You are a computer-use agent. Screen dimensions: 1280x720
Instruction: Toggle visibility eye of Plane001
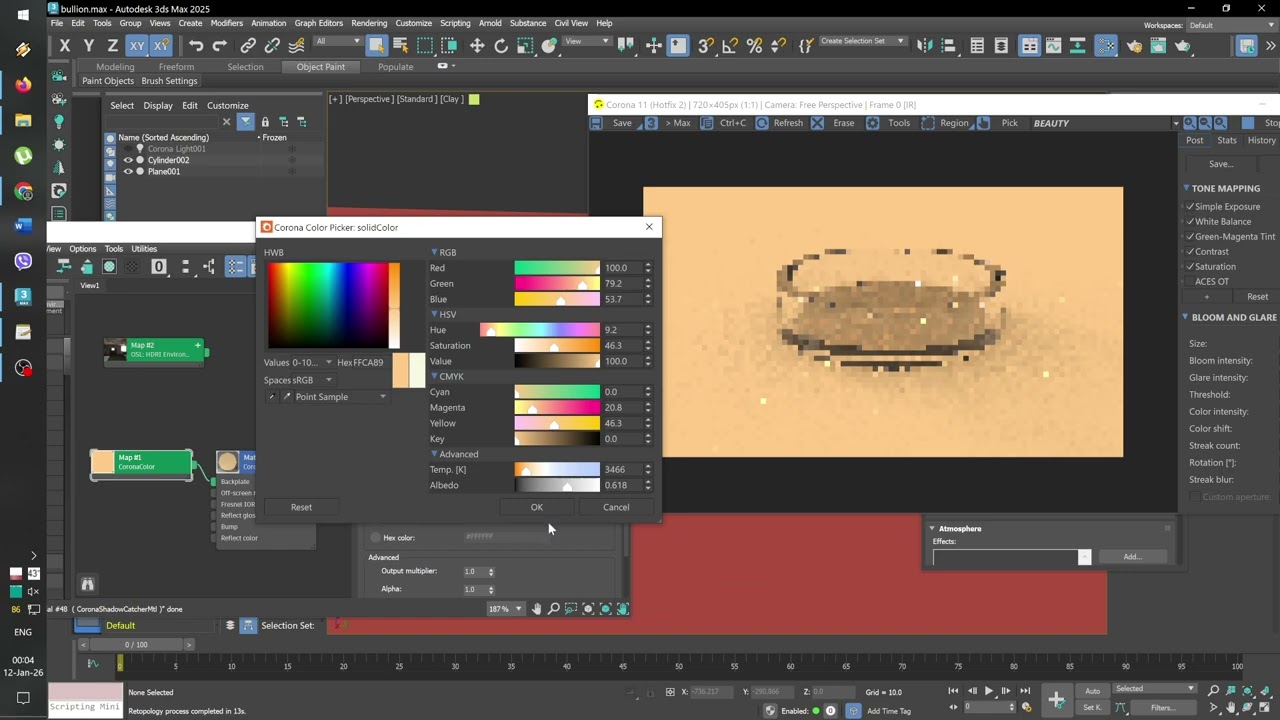coord(127,172)
